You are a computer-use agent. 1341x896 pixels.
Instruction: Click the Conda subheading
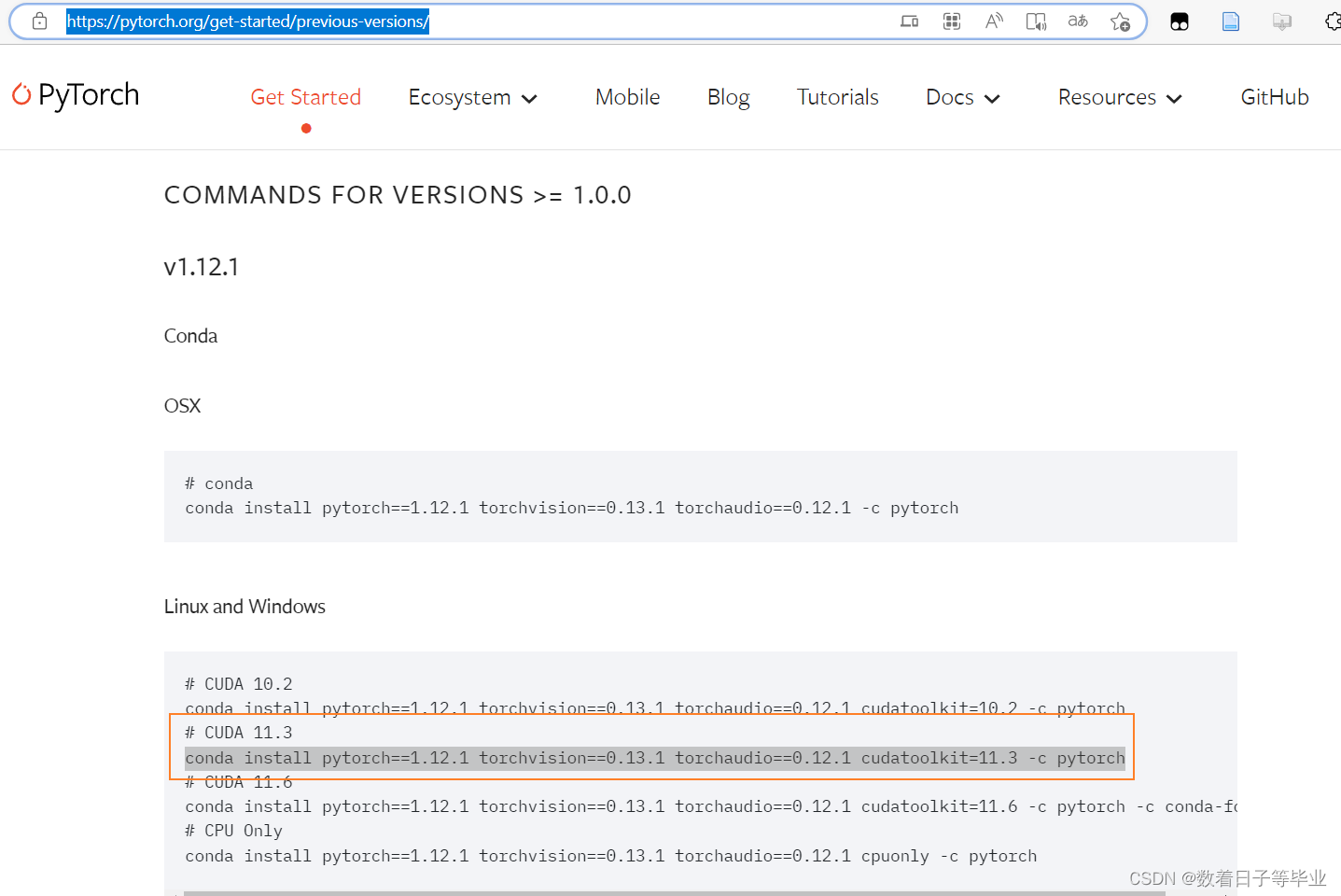pyautogui.click(x=190, y=336)
